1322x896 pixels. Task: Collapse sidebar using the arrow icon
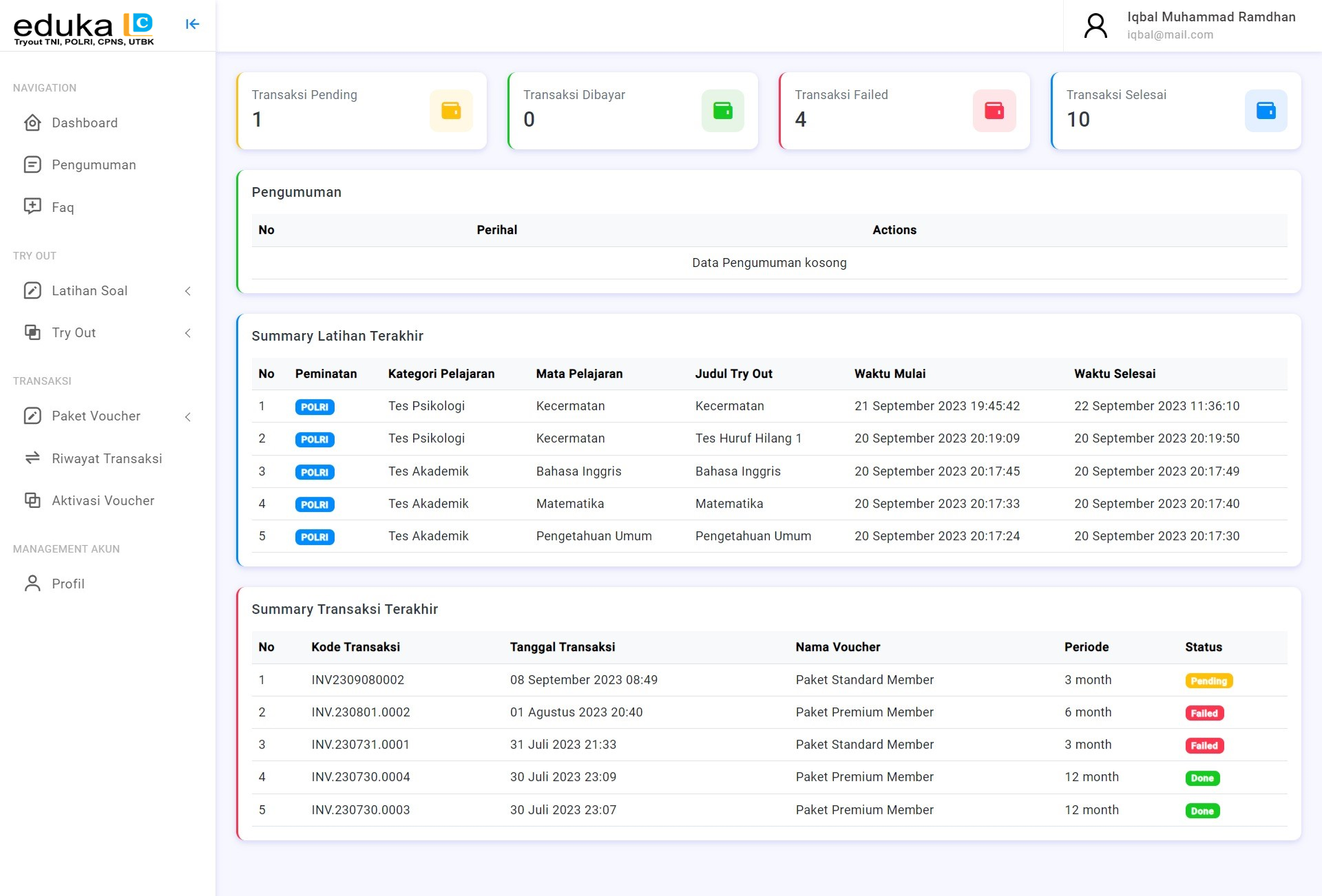click(x=192, y=24)
